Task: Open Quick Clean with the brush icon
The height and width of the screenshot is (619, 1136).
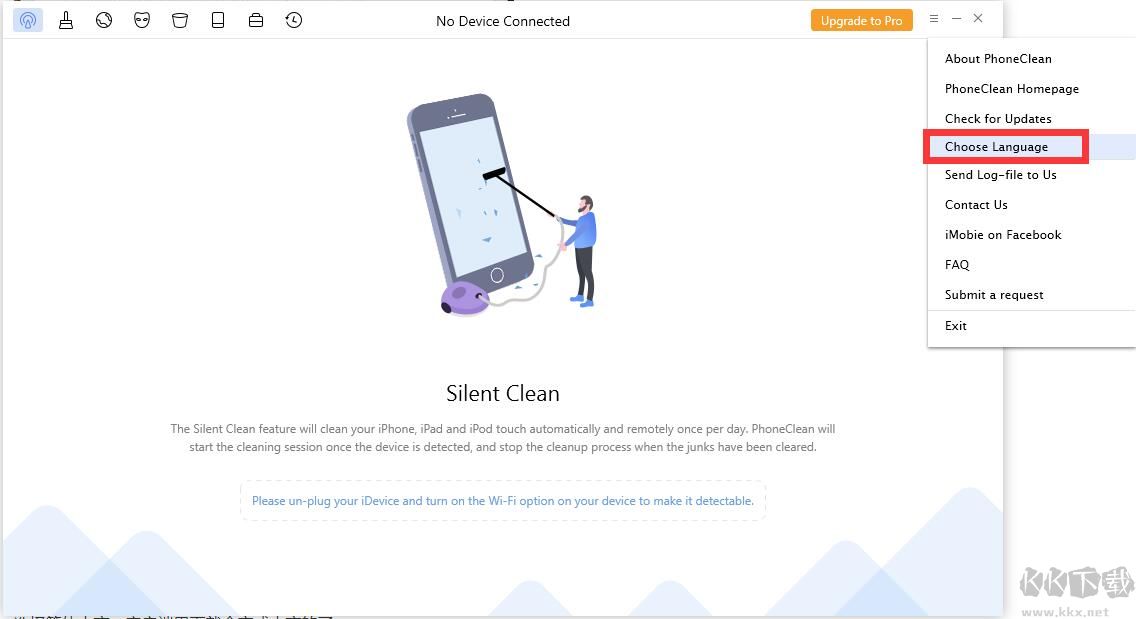Action: 66,20
